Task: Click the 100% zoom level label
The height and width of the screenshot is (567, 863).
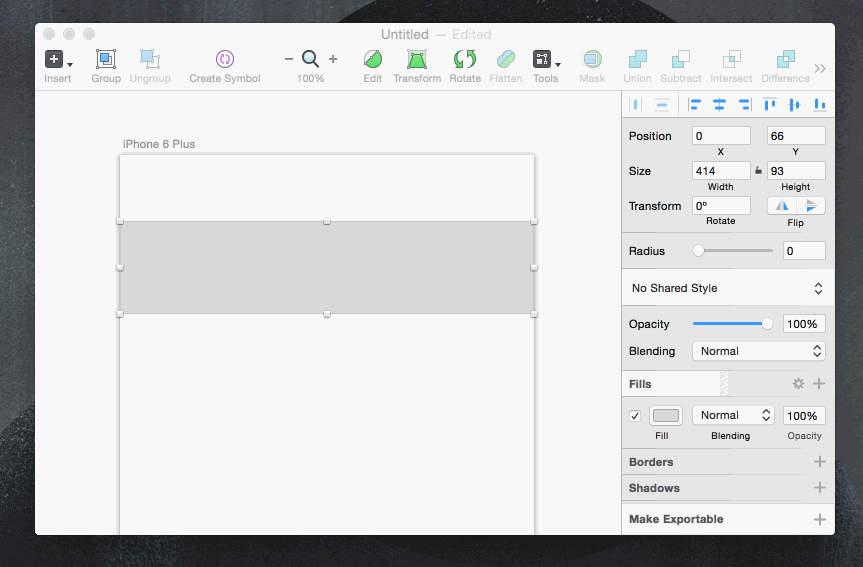Action: [x=310, y=79]
